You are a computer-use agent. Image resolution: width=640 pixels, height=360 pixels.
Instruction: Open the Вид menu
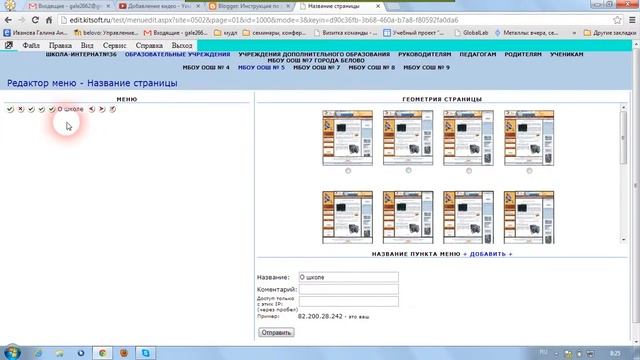[87, 45]
